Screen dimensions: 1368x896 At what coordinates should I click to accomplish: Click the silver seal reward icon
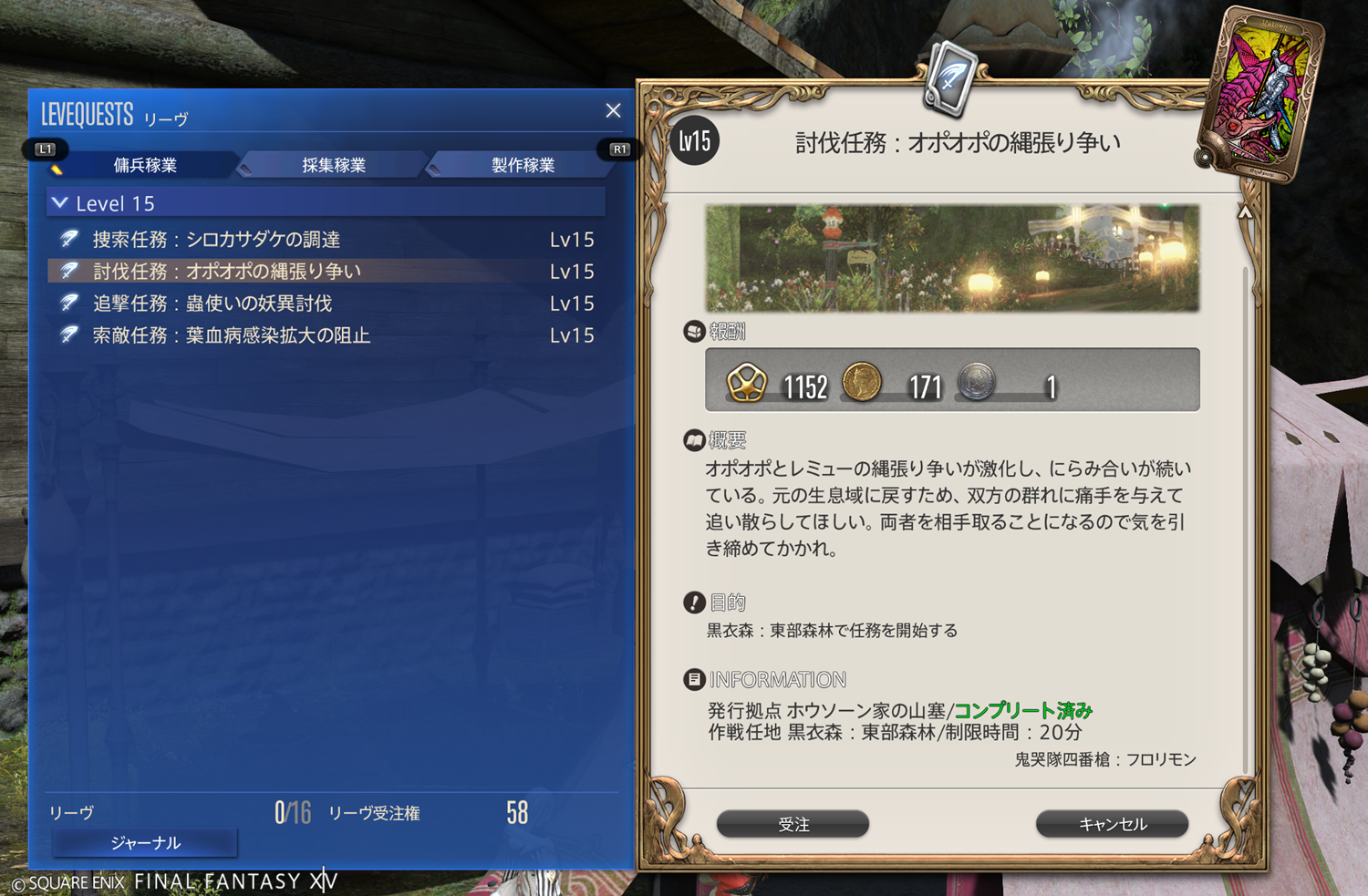coord(977,382)
